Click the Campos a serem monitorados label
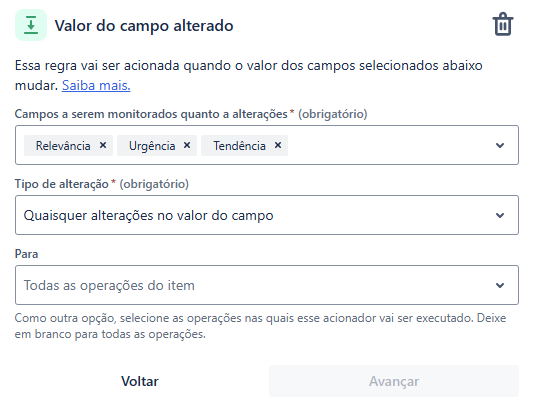The image size is (535, 406). (x=151, y=114)
